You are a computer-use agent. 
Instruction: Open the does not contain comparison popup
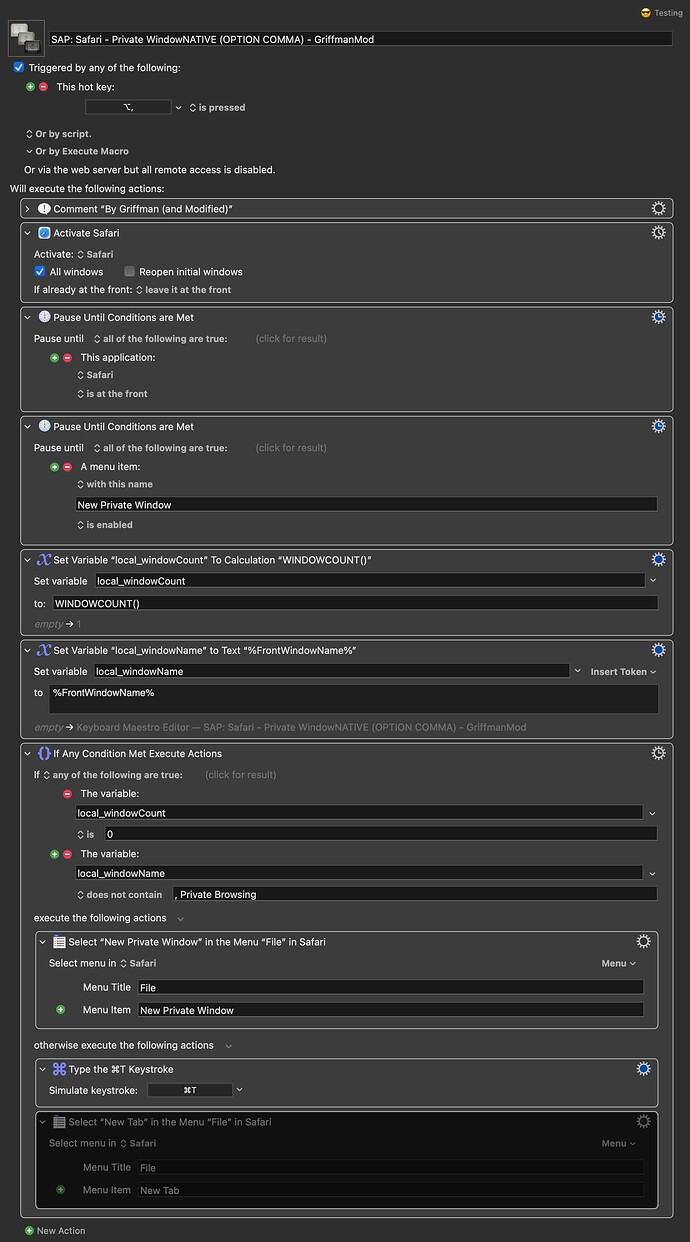tap(119, 894)
